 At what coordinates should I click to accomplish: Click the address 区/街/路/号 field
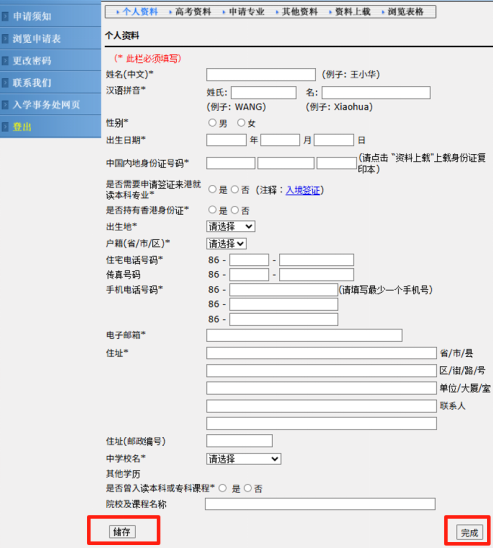pos(321,370)
